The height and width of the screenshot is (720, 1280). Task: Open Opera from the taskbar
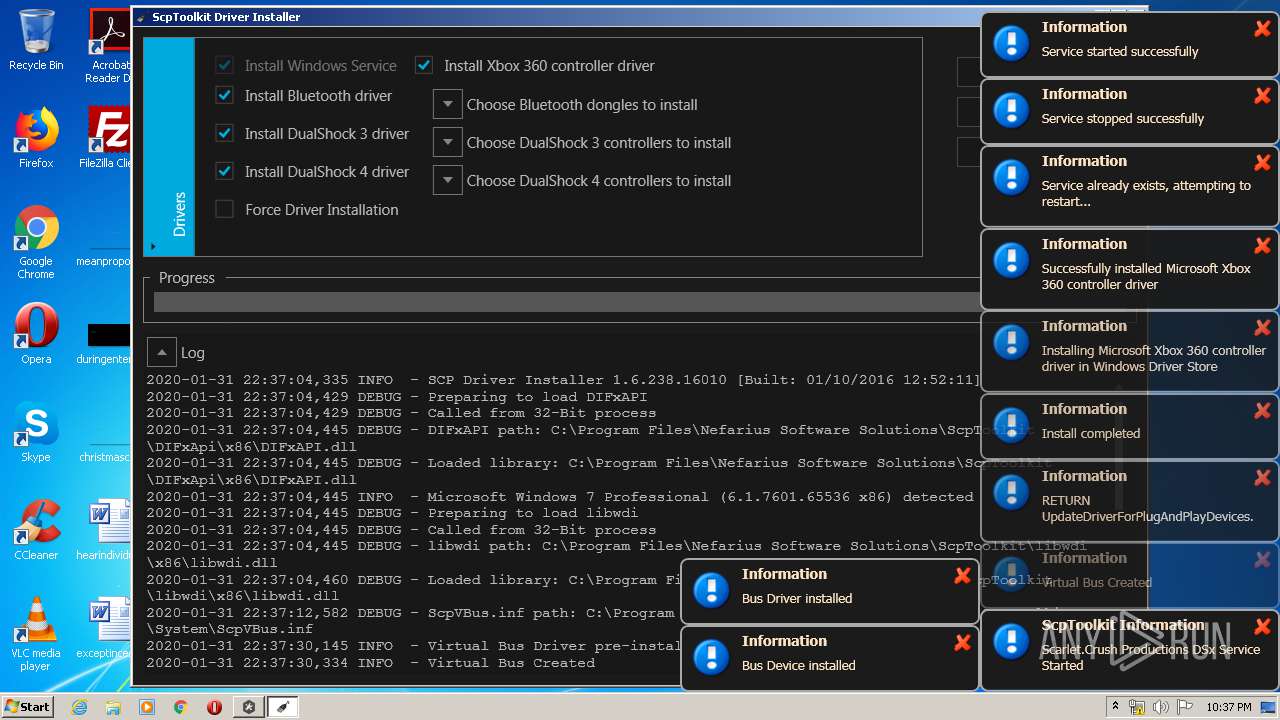coord(214,707)
